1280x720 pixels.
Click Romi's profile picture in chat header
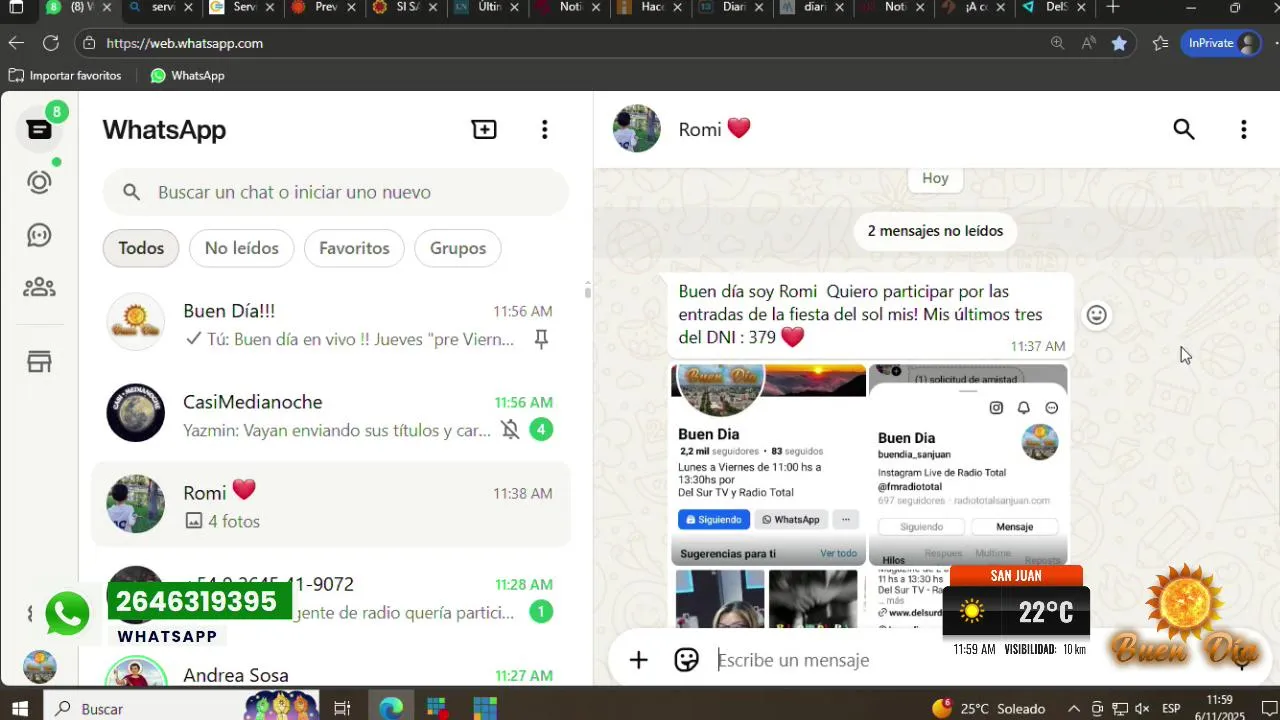tap(637, 129)
